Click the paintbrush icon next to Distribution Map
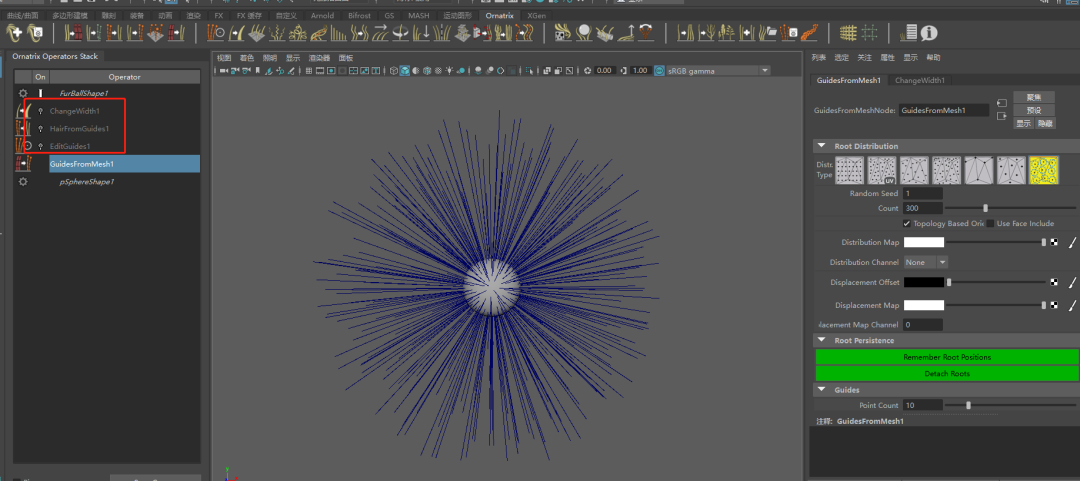This screenshot has height=481, width=1080. tap(1072, 242)
